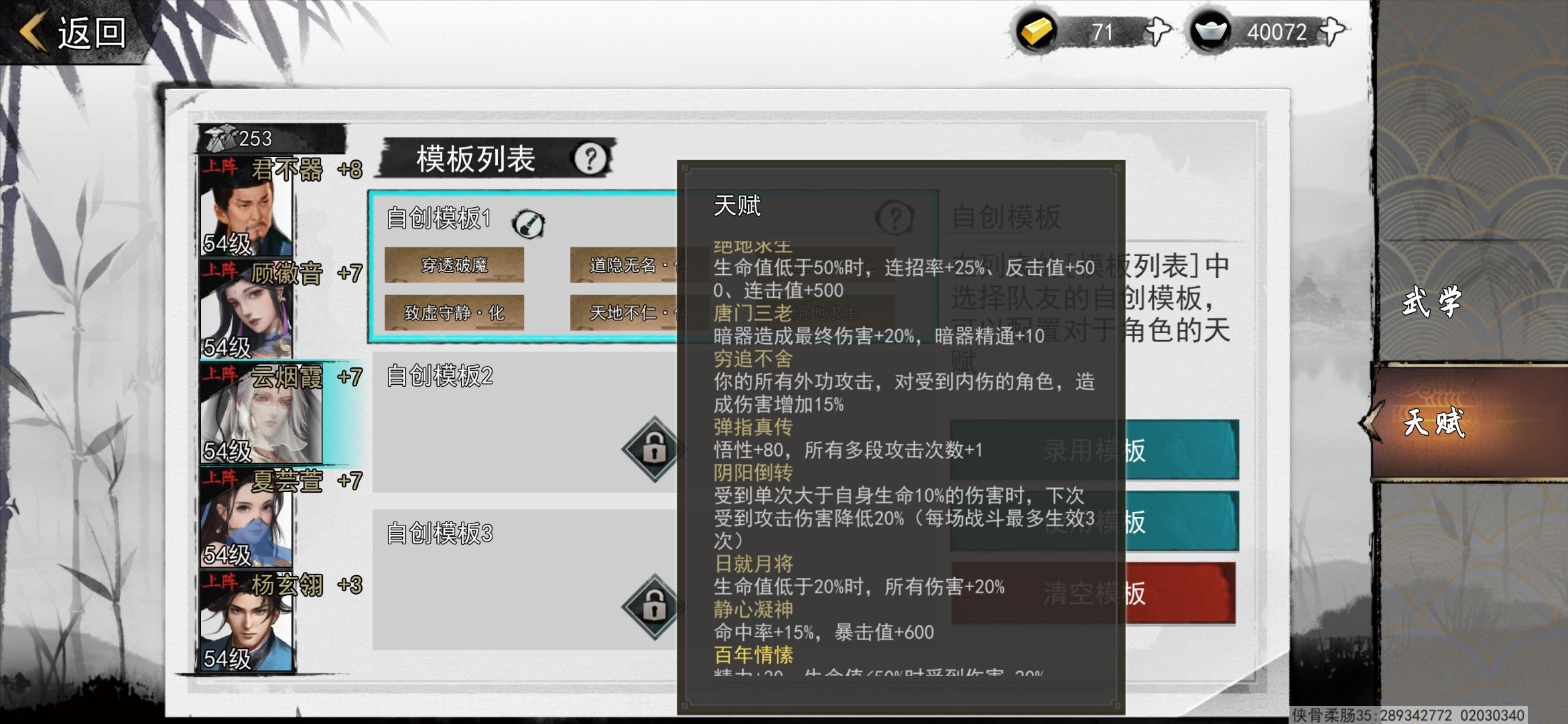
Task: Tap 阴阳倒转 talent entry in popup
Action: pyautogui.click(x=753, y=473)
